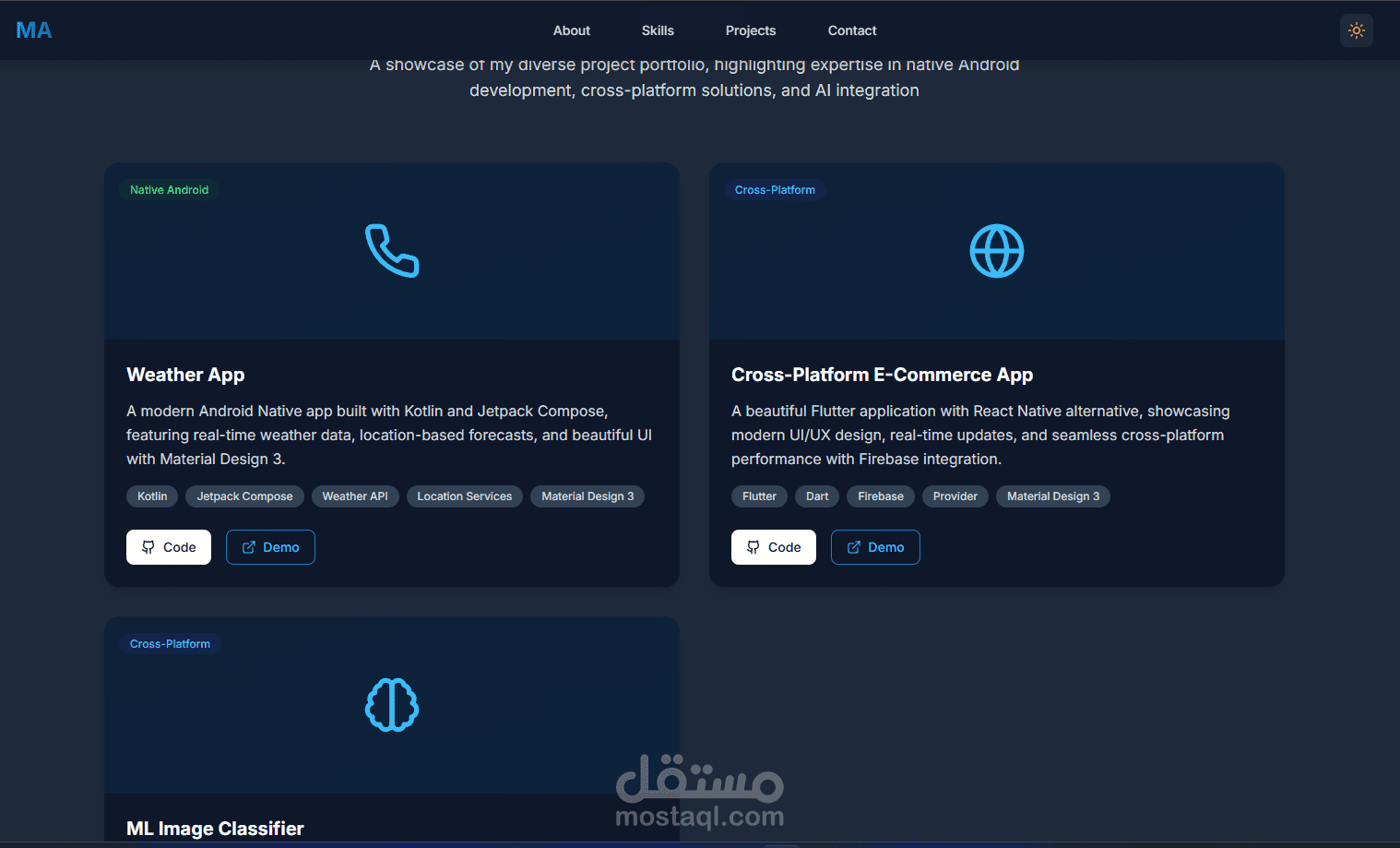The width and height of the screenshot is (1400, 848).
Task: Click the ML Image Classifier title
Action: 215,829
